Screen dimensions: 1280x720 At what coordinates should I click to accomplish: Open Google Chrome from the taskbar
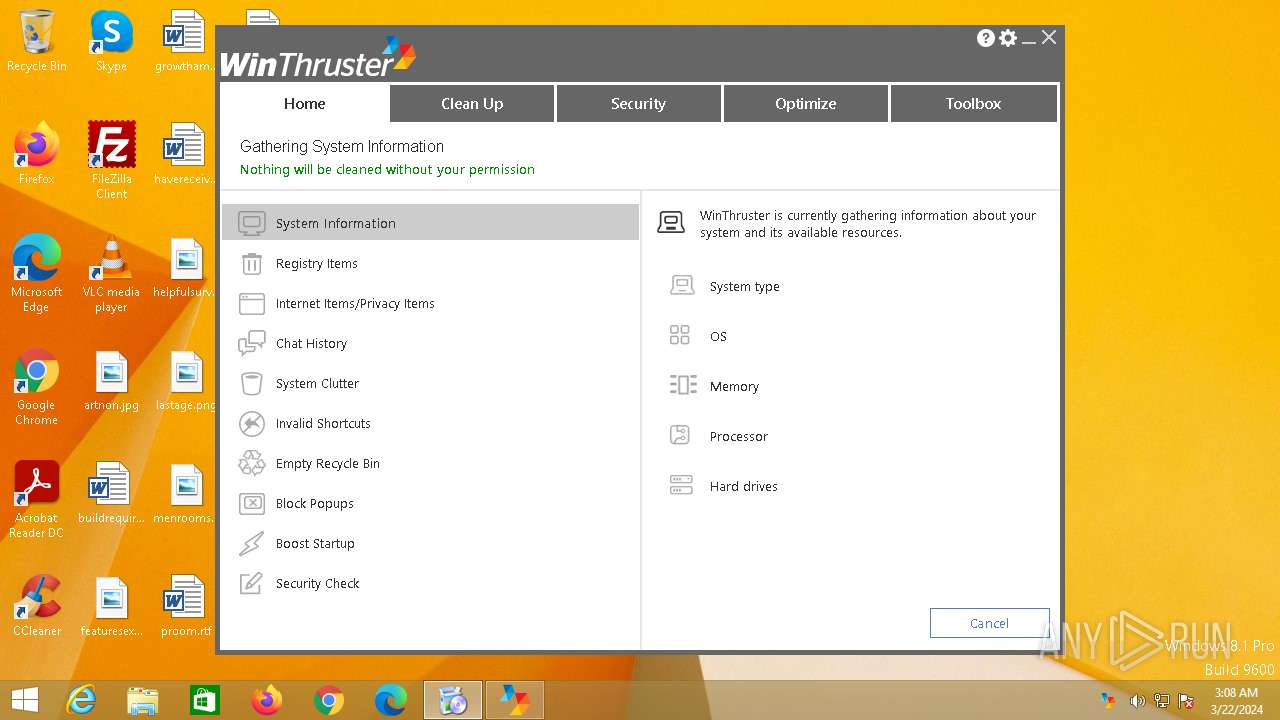click(329, 700)
